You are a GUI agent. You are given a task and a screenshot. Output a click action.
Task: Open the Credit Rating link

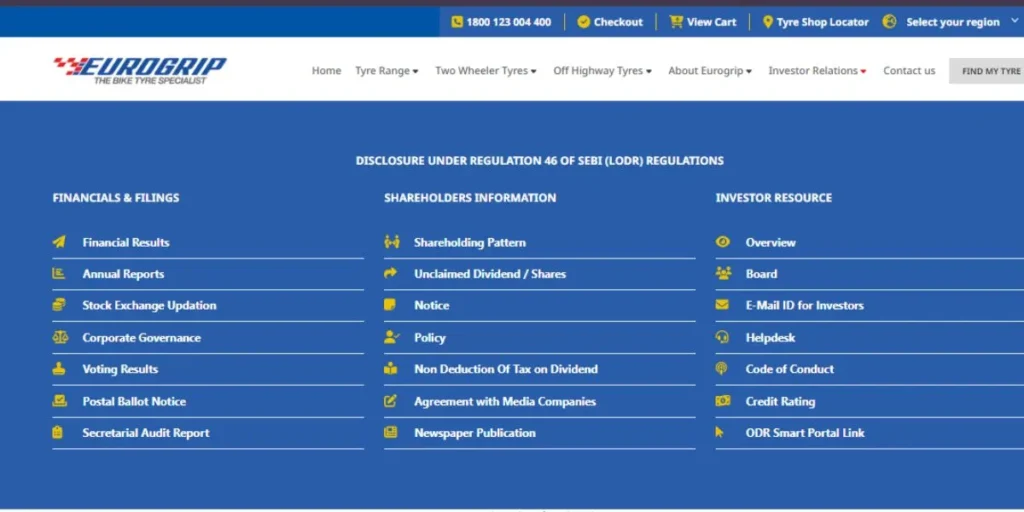[x=780, y=401]
